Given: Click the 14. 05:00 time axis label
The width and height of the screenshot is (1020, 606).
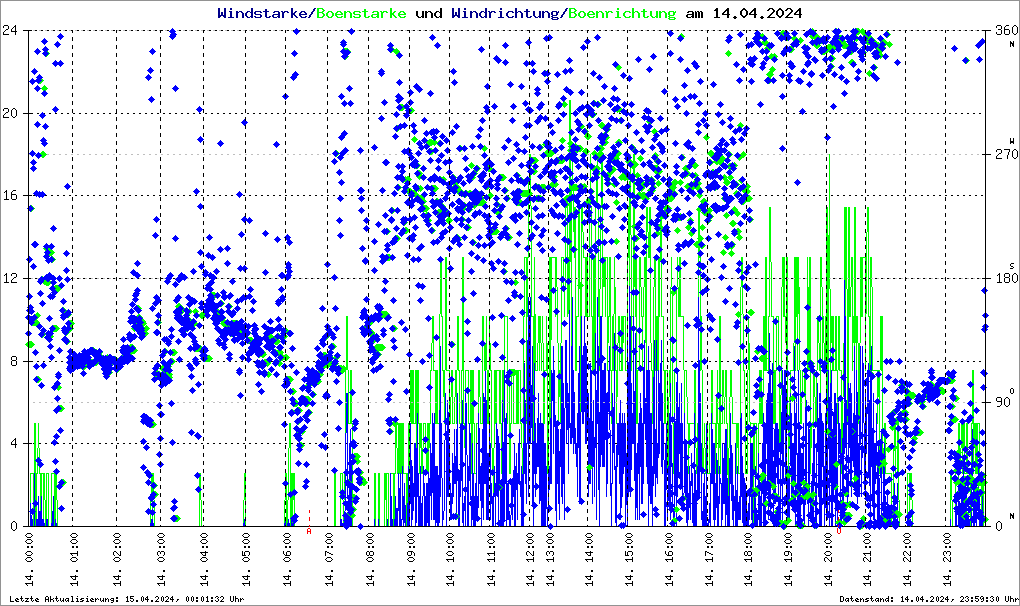Looking at the screenshot, I should coord(247,559).
